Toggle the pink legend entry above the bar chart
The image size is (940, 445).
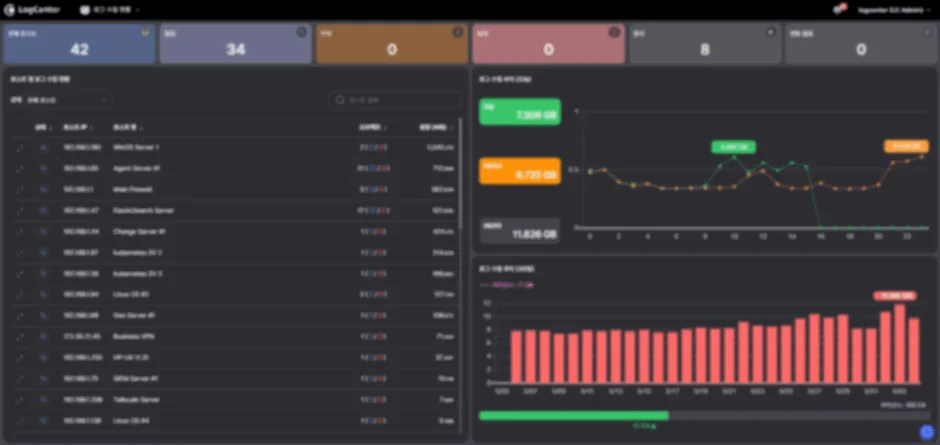click(x=506, y=284)
